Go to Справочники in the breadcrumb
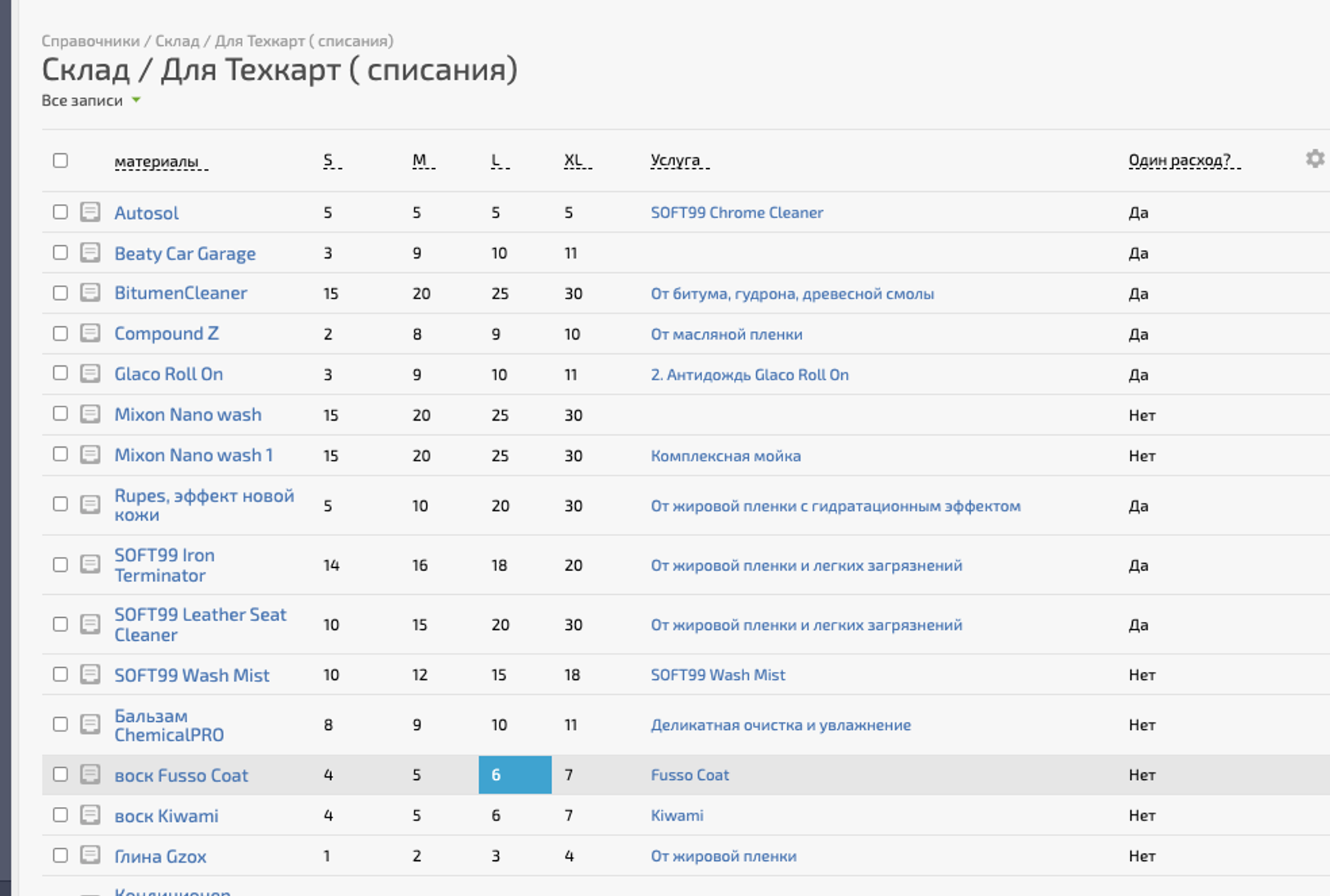The height and width of the screenshot is (896, 1330). tap(90, 41)
